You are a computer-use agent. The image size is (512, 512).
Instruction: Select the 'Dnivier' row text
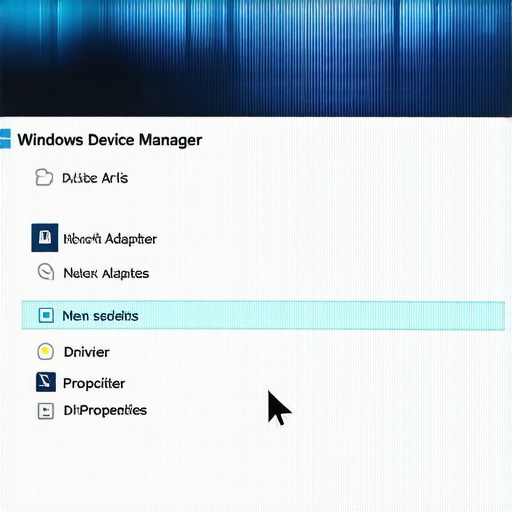(87, 352)
